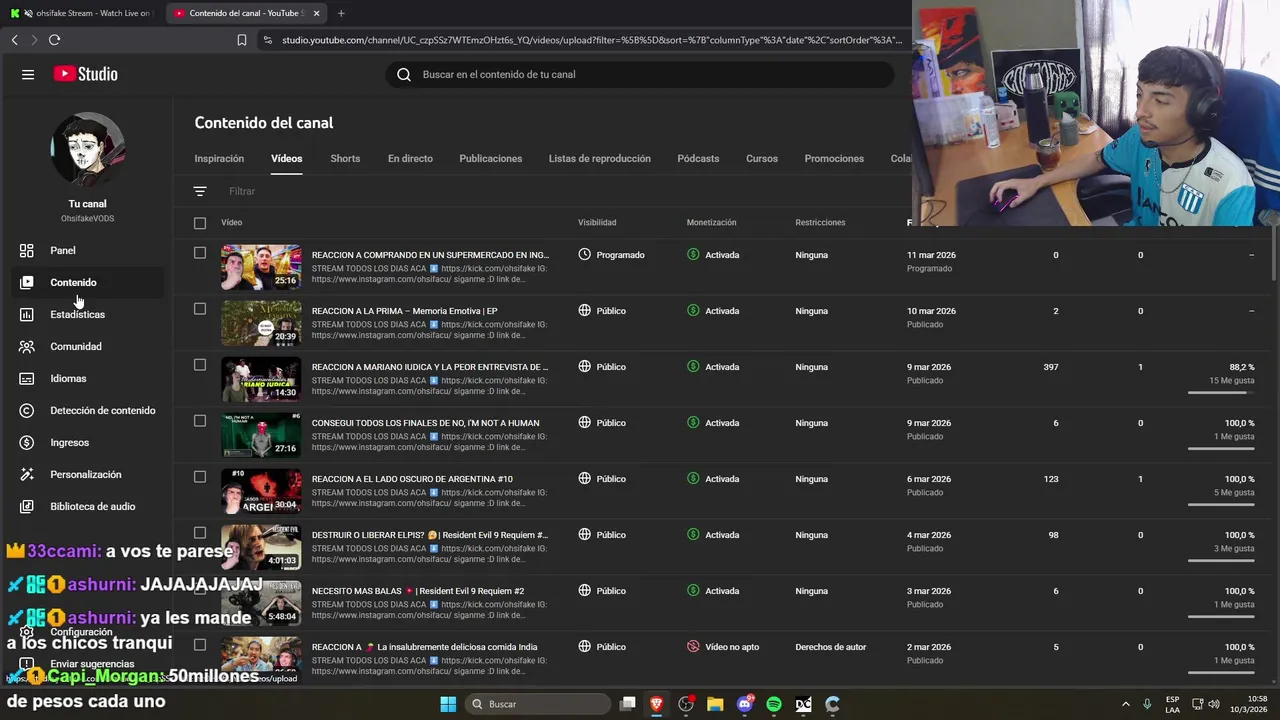Switch to the Inspiración tab
The height and width of the screenshot is (720, 1280).
pyautogui.click(x=219, y=158)
